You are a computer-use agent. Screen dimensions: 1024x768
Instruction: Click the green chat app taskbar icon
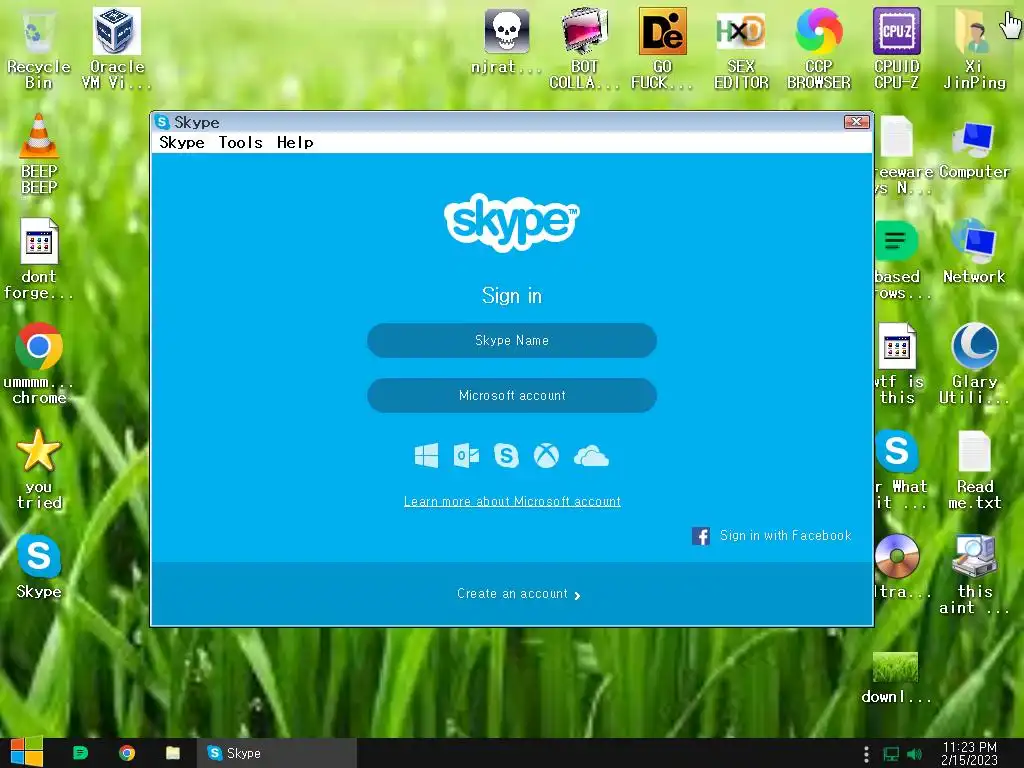80,753
